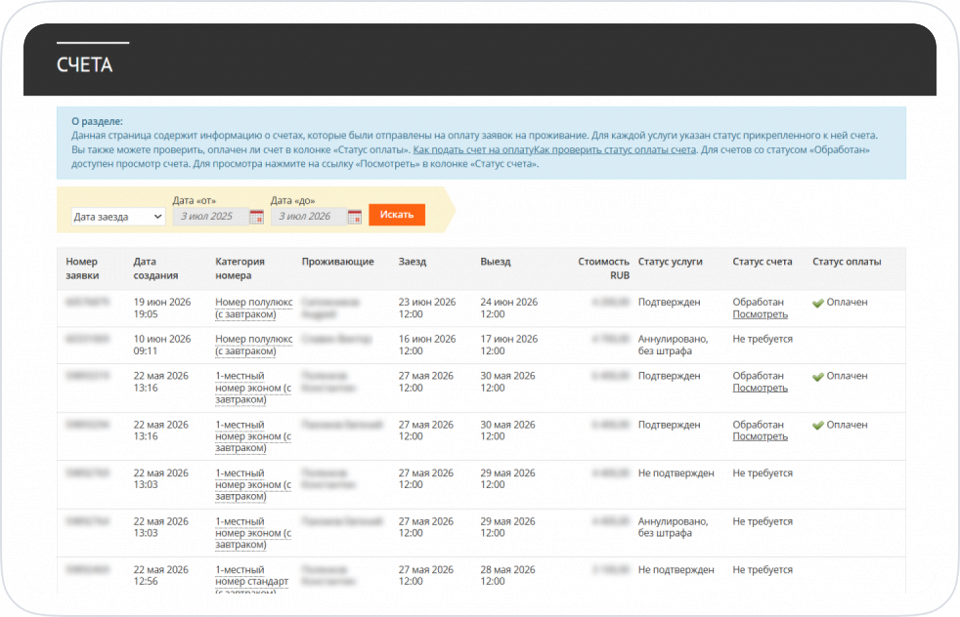Click the Статус оплаты column header

847,262
